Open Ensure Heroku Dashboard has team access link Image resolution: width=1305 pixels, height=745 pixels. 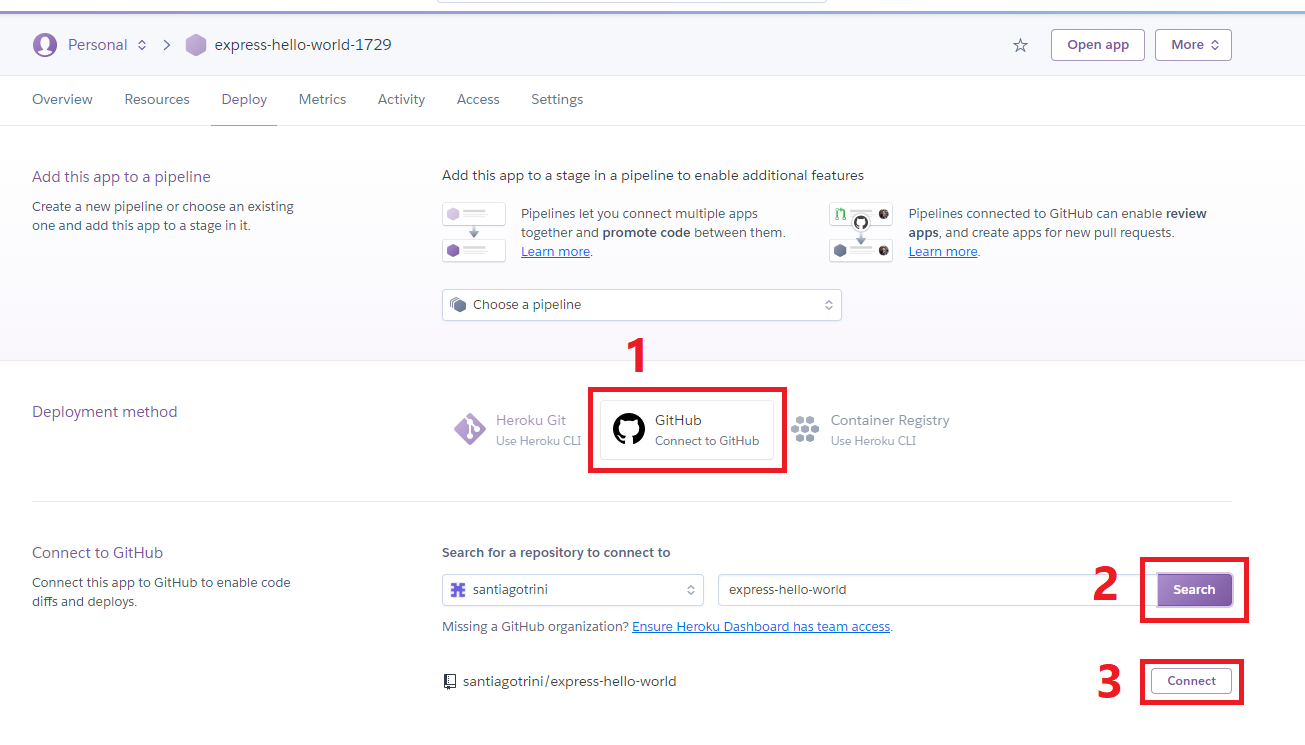click(x=761, y=627)
